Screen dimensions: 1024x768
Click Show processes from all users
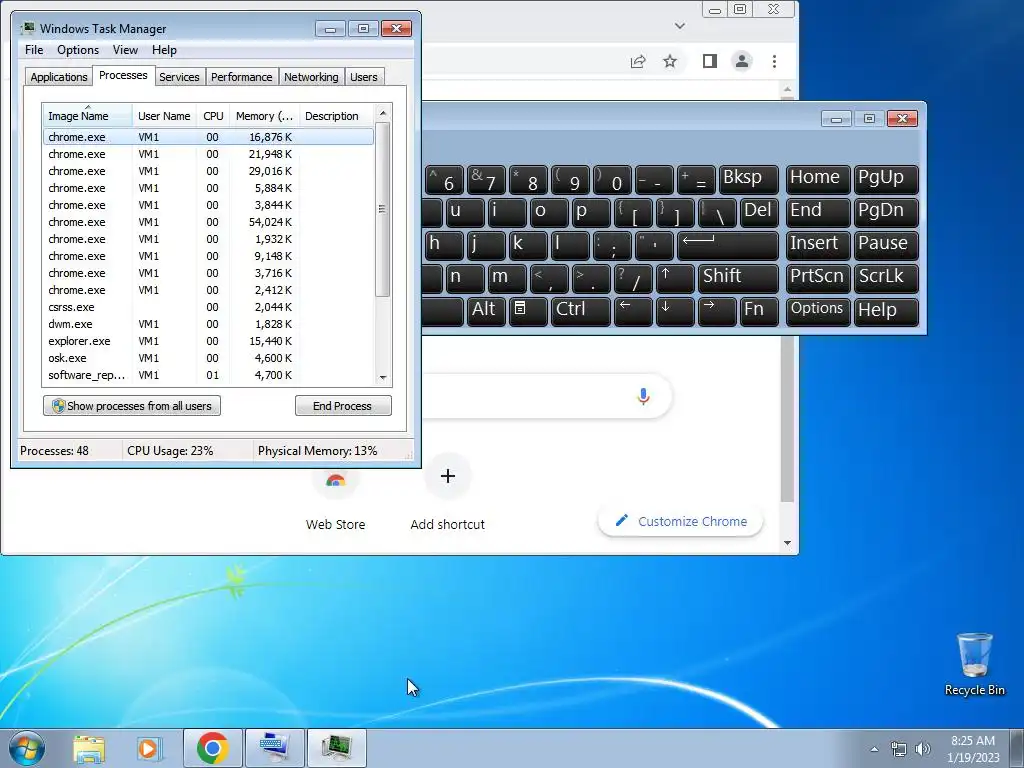click(132, 406)
